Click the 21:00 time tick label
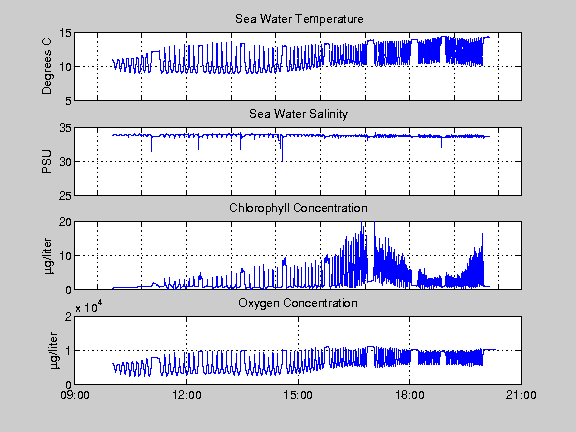This screenshot has height=432, width=576. pyautogui.click(x=521, y=395)
